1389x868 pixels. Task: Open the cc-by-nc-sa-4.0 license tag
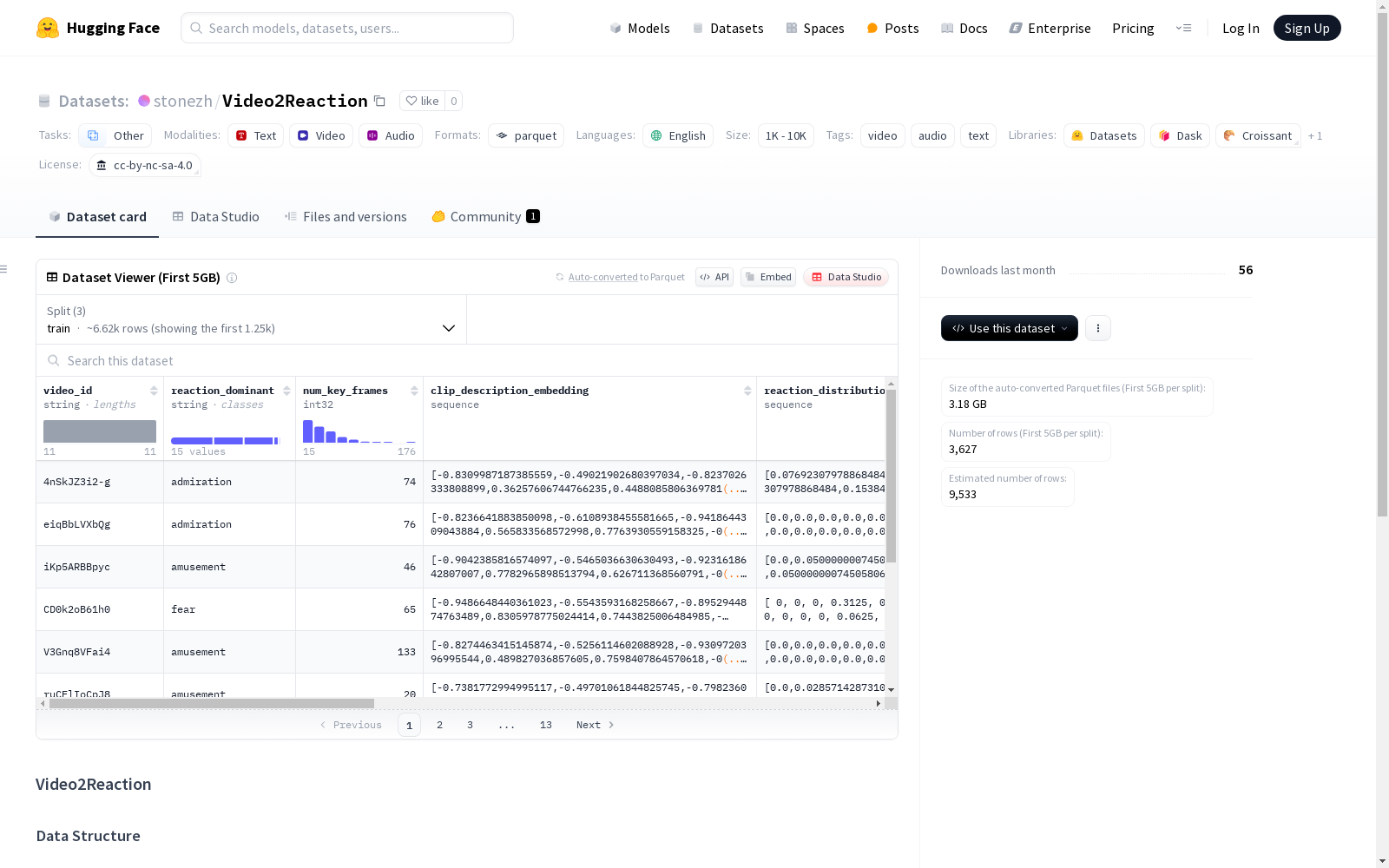pos(145,165)
